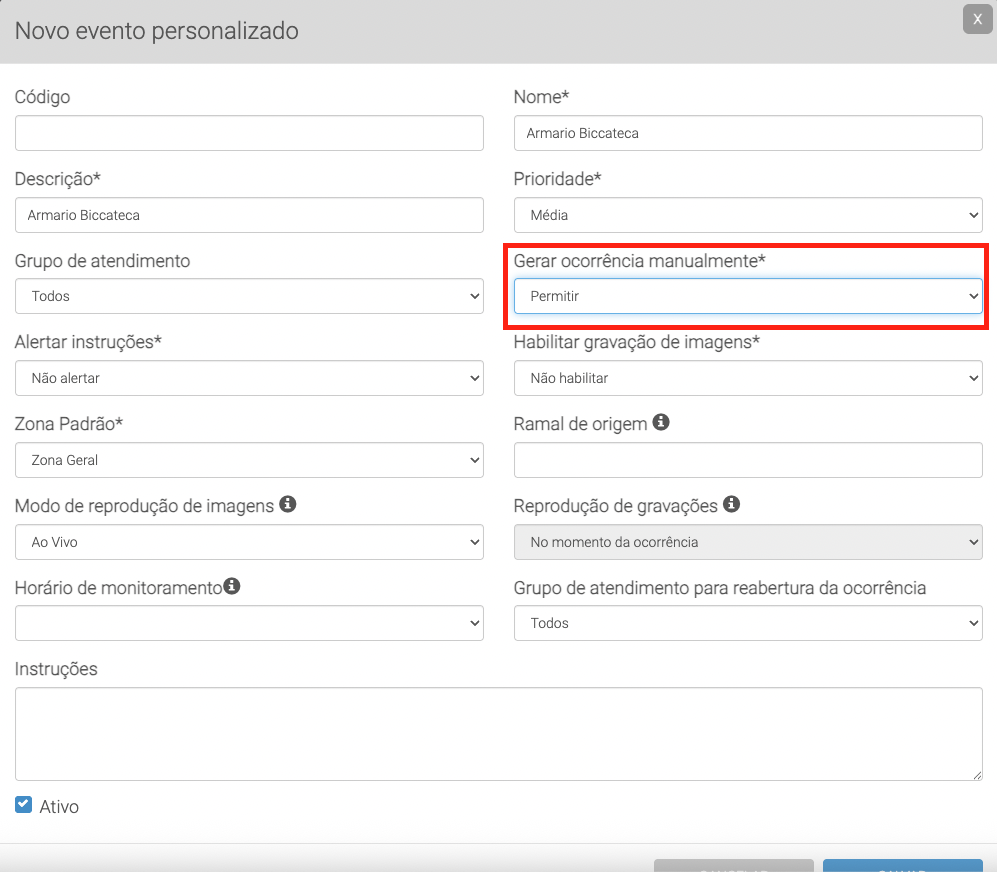Expand Habilitar gravação de imagens dropdown

coord(747,378)
